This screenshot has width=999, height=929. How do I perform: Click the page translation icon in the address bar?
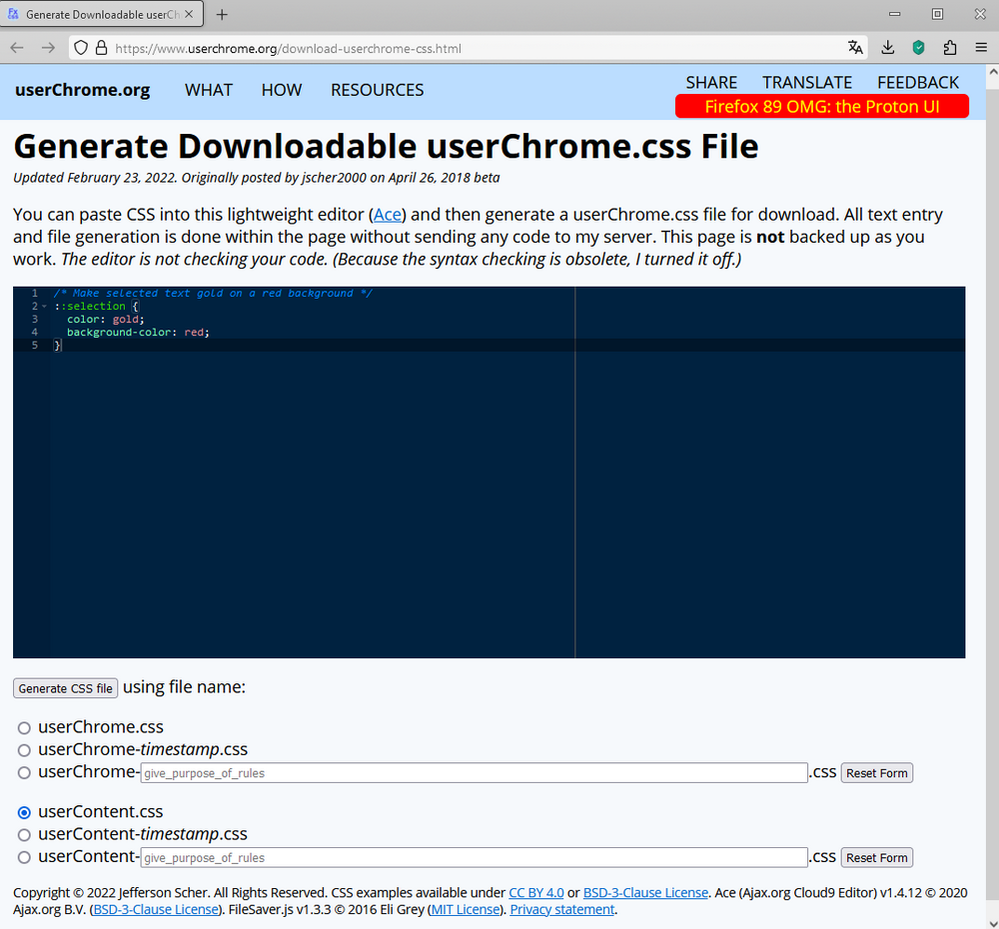pos(855,48)
